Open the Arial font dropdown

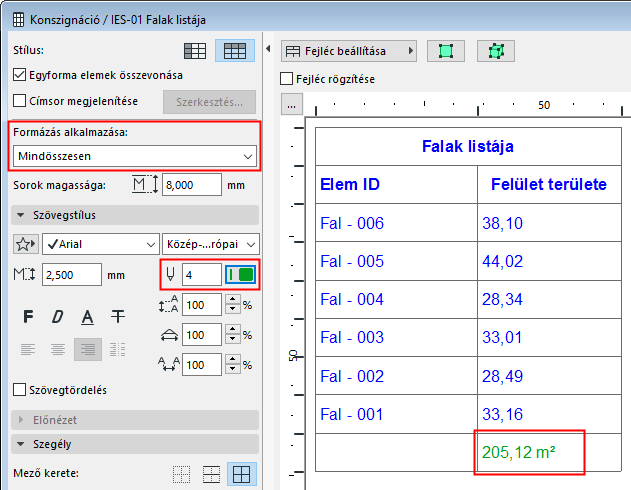[x=101, y=244]
